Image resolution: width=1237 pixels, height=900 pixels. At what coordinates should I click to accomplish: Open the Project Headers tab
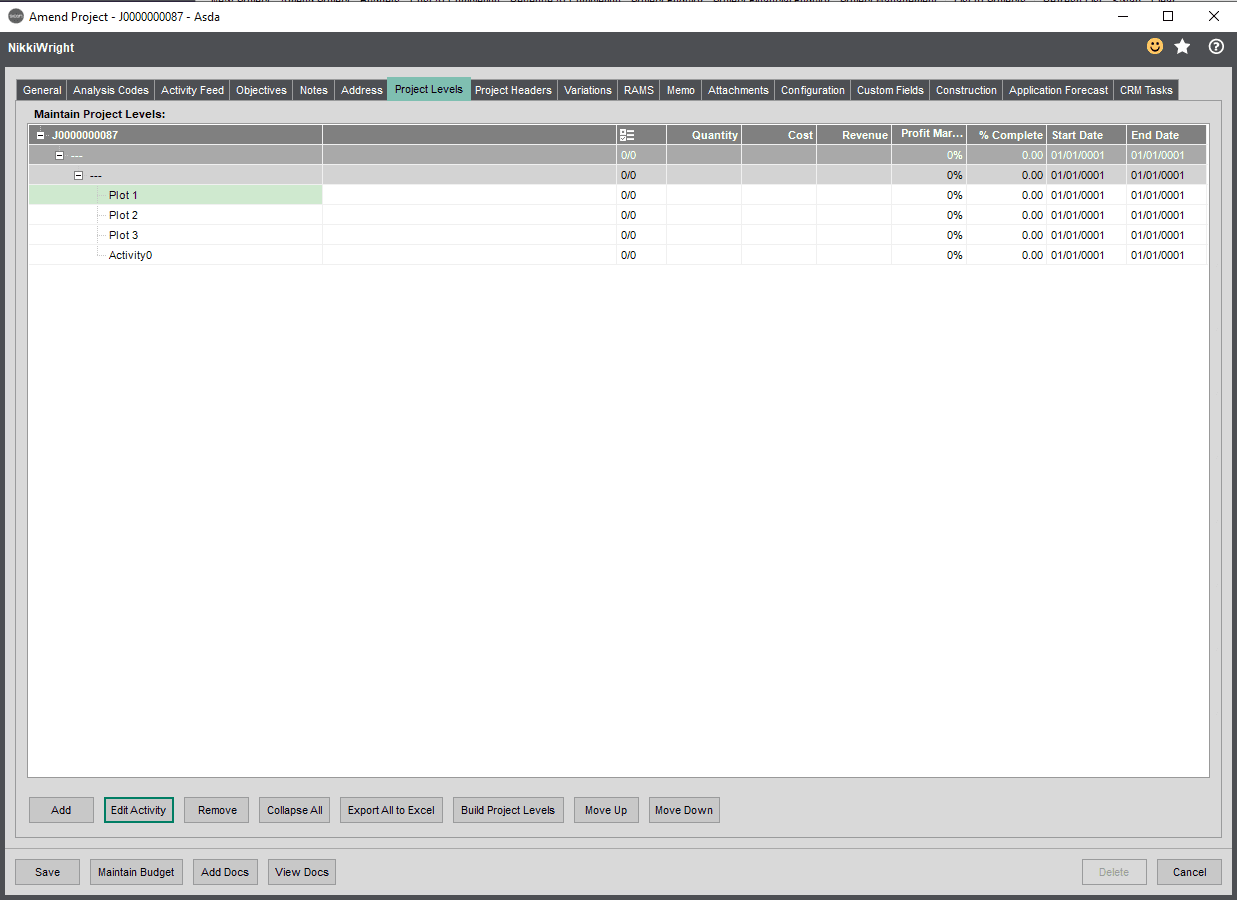513,90
